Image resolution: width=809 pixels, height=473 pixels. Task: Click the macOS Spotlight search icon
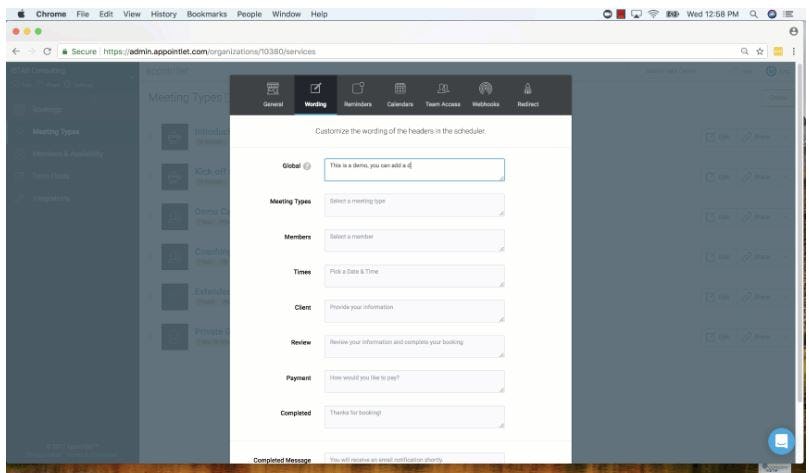click(754, 14)
